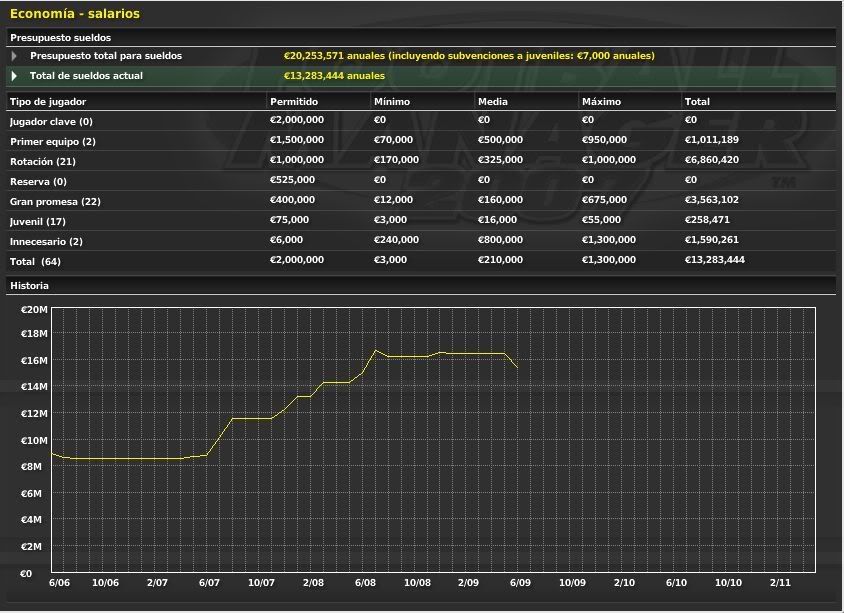Click the €950,000 Primer equipo maximum
The height and width of the screenshot is (613, 844).
(x=604, y=140)
